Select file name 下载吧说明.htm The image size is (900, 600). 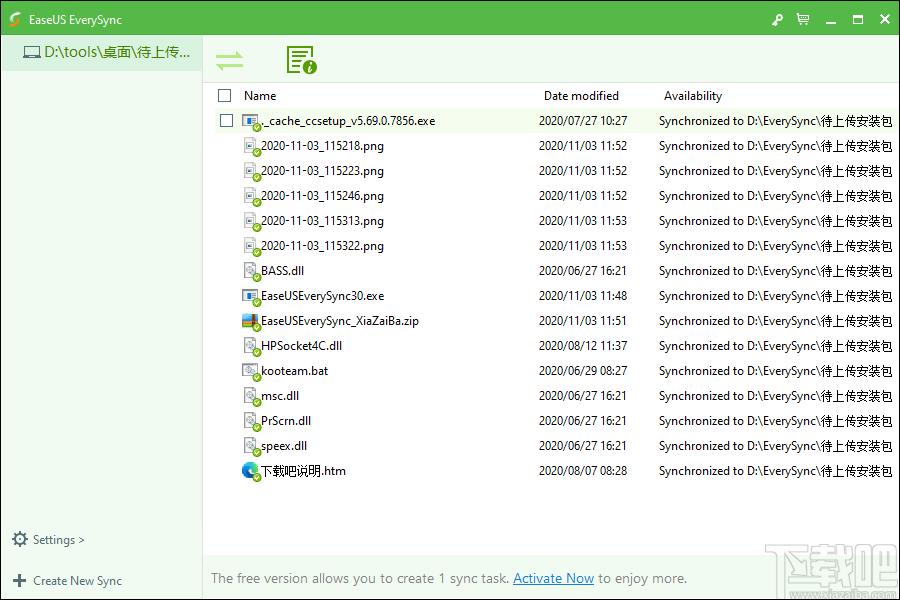point(304,471)
